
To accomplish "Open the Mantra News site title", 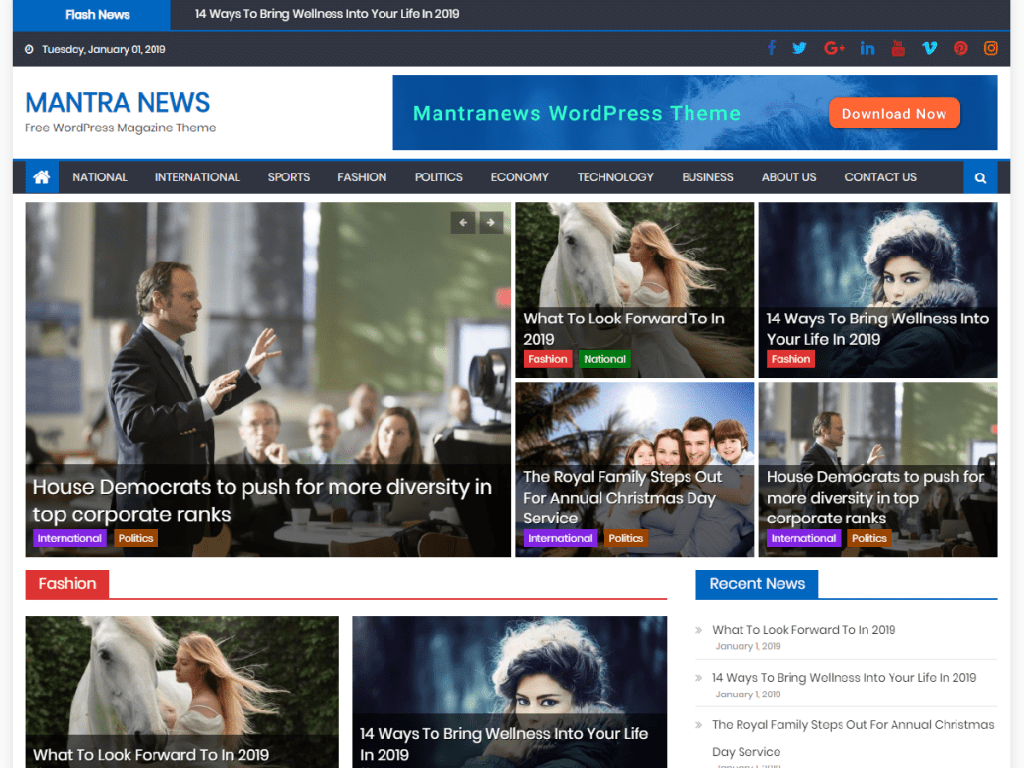I will pos(118,103).
